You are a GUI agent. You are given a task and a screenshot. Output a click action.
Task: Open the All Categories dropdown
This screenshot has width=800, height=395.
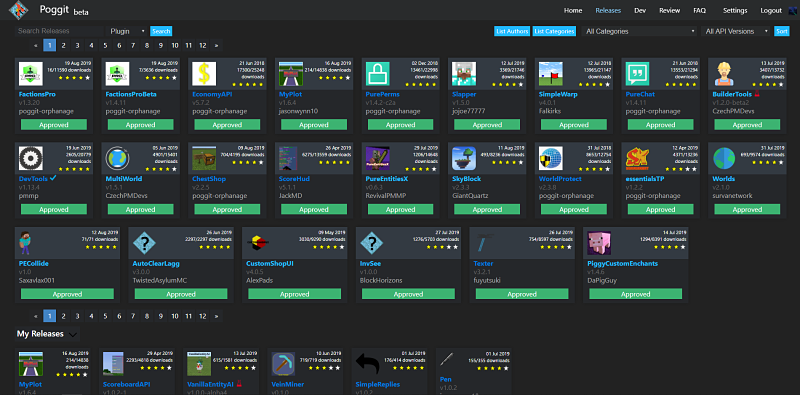(x=639, y=31)
